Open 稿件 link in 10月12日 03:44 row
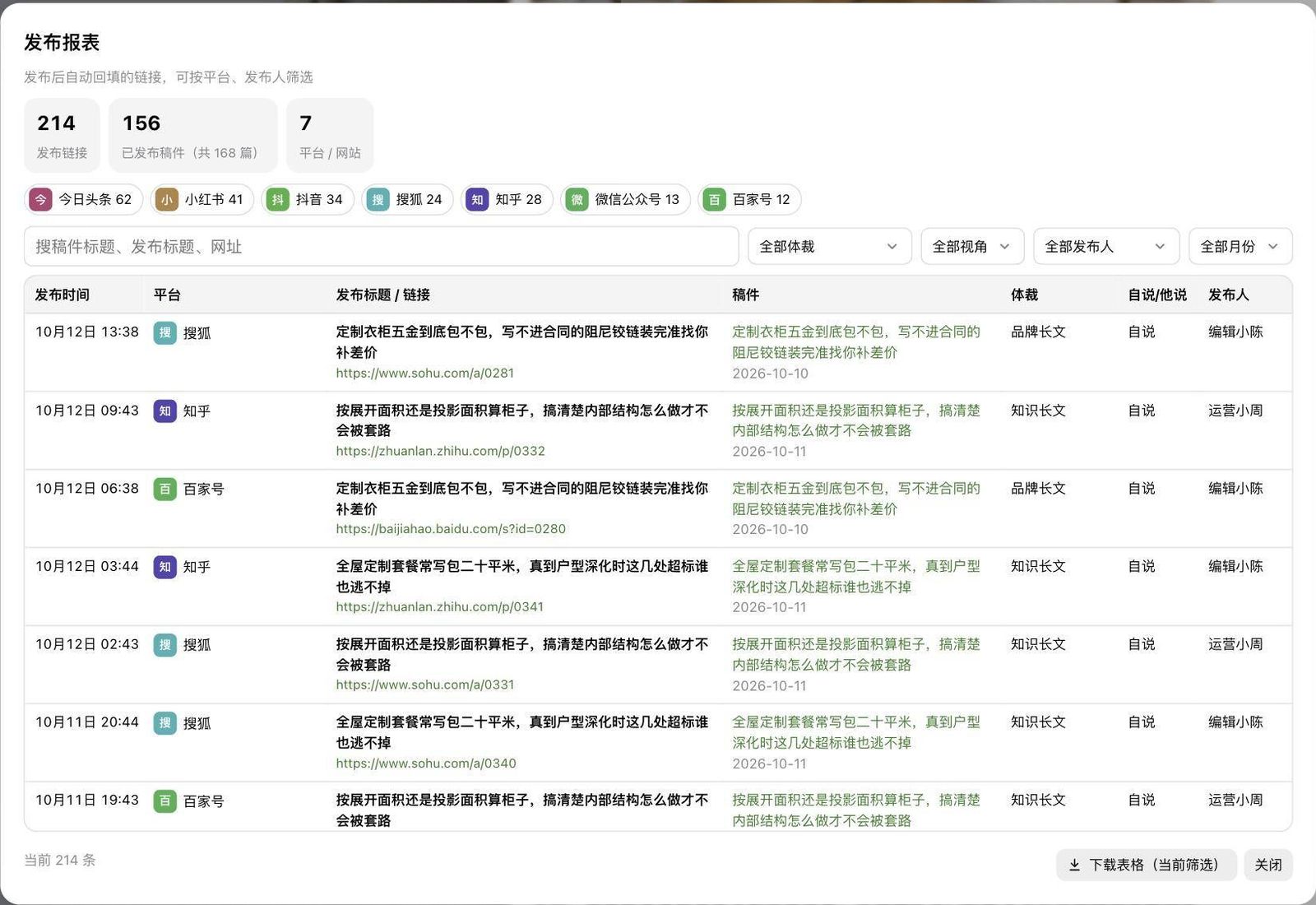The image size is (1316, 905). 856,577
